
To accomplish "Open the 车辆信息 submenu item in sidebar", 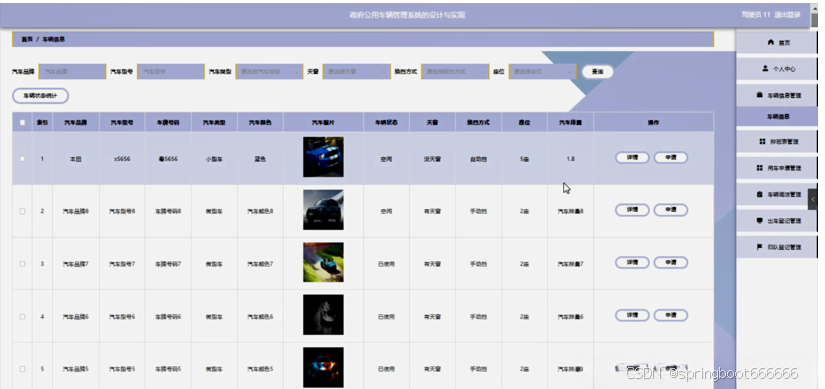I will point(777,117).
